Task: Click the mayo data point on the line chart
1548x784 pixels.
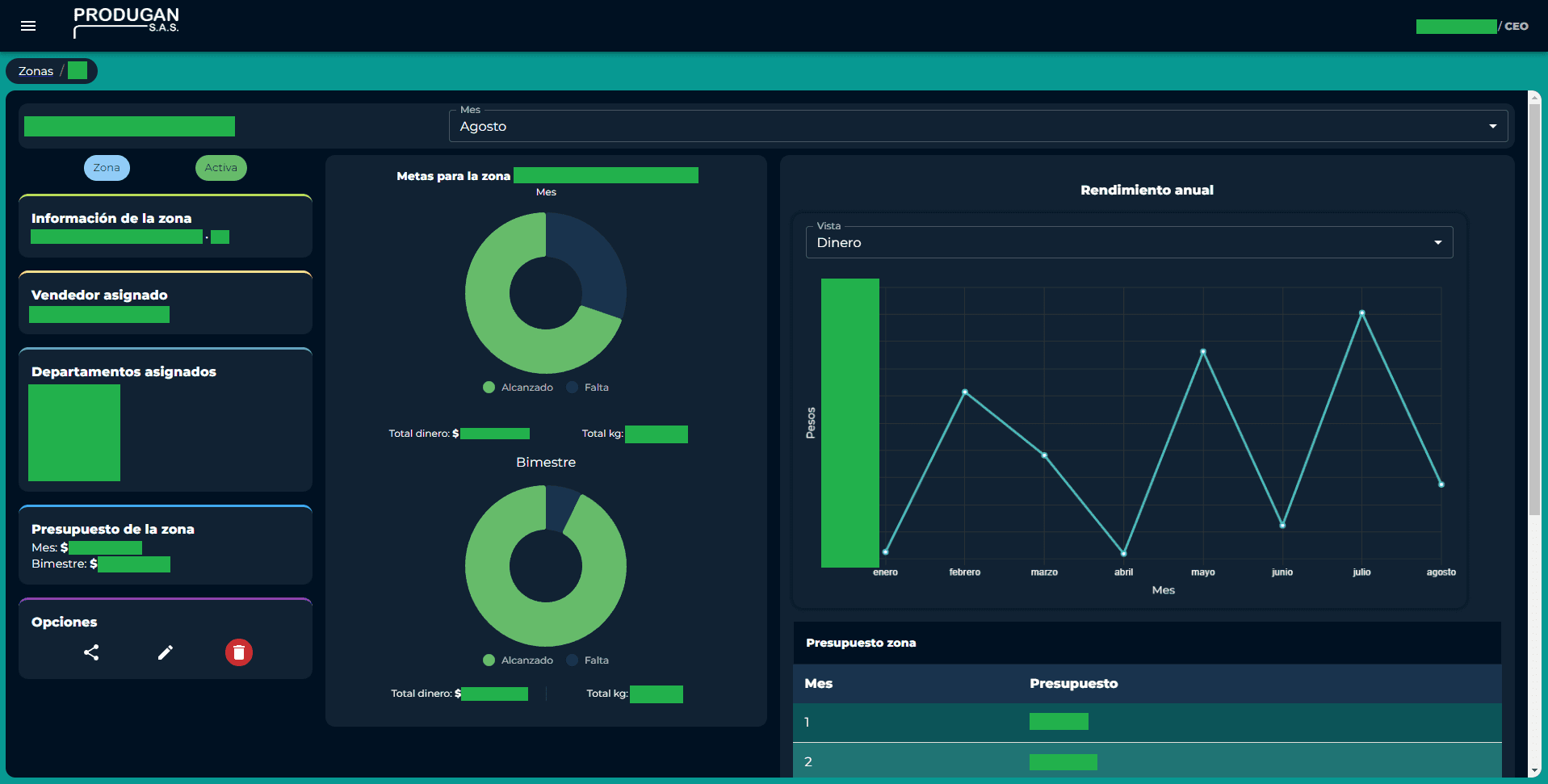Action: click(1203, 352)
